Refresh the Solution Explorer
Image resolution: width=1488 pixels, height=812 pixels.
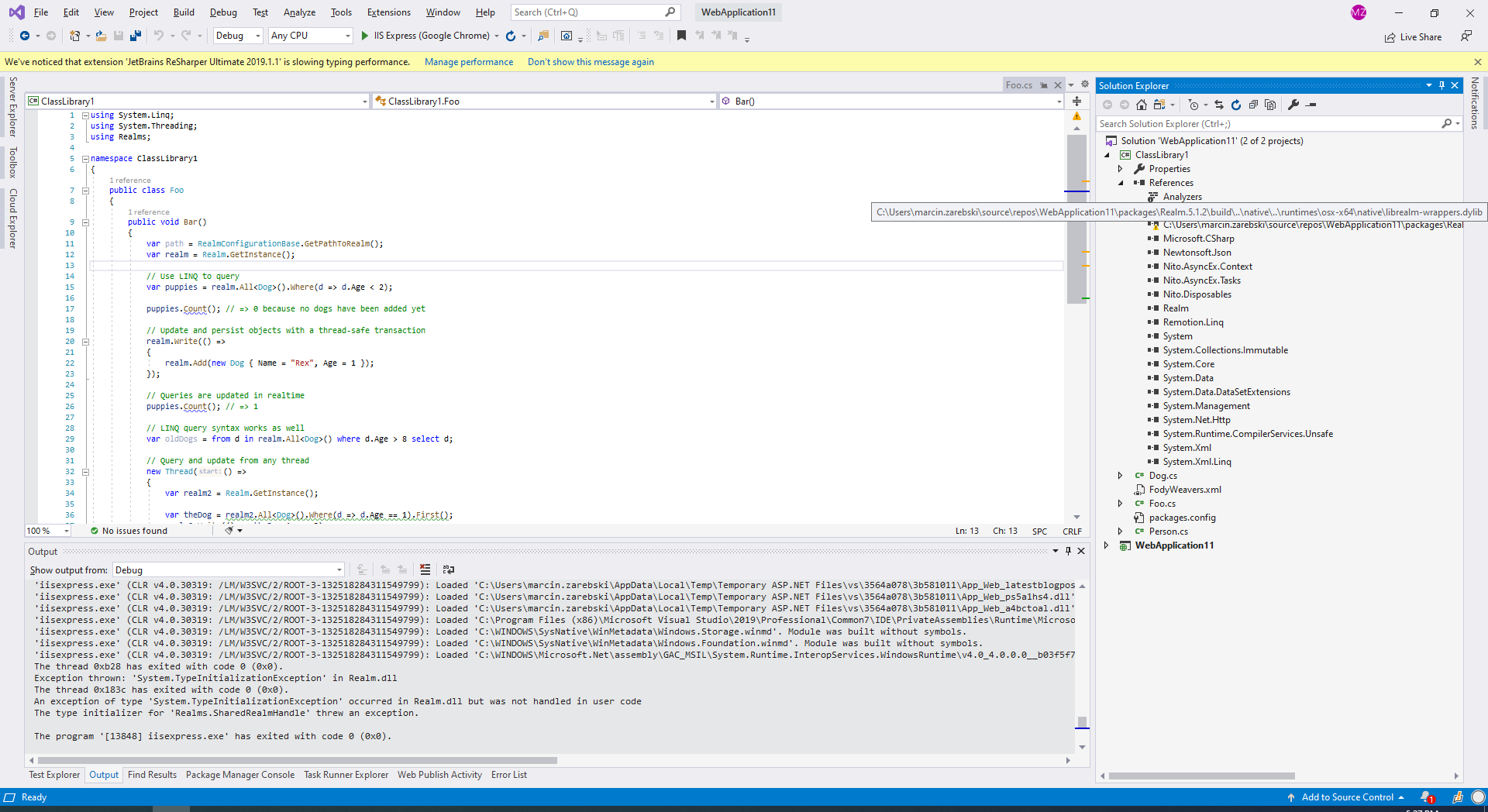pyautogui.click(x=1235, y=104)
